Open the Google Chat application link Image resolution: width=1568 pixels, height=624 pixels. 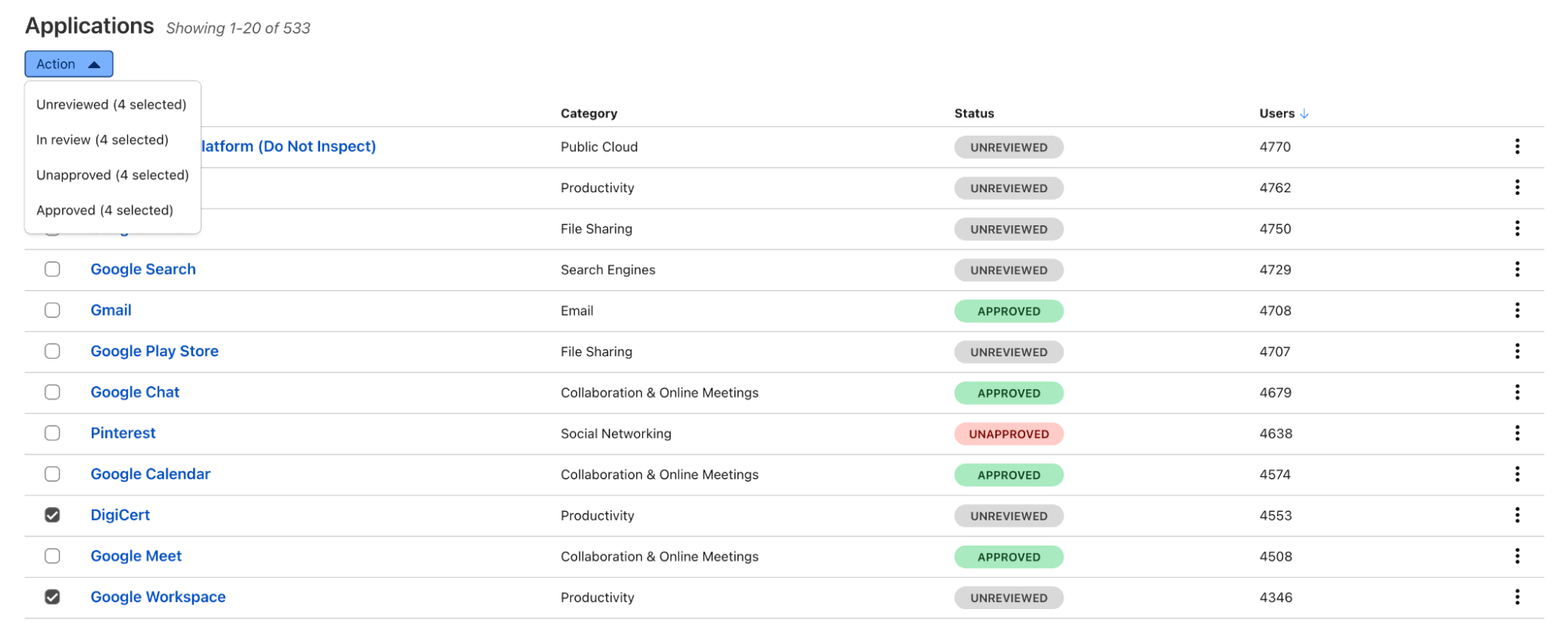(135, 392)
